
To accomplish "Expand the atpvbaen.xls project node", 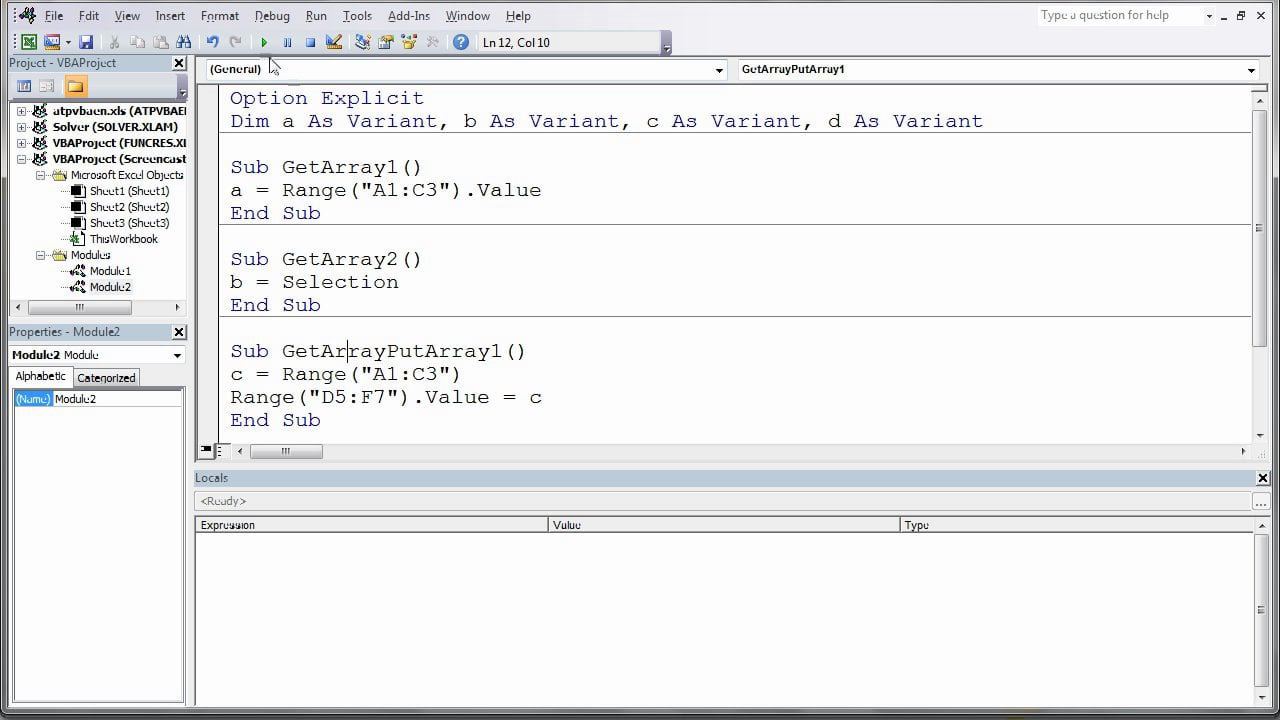I will pos(21,111).
